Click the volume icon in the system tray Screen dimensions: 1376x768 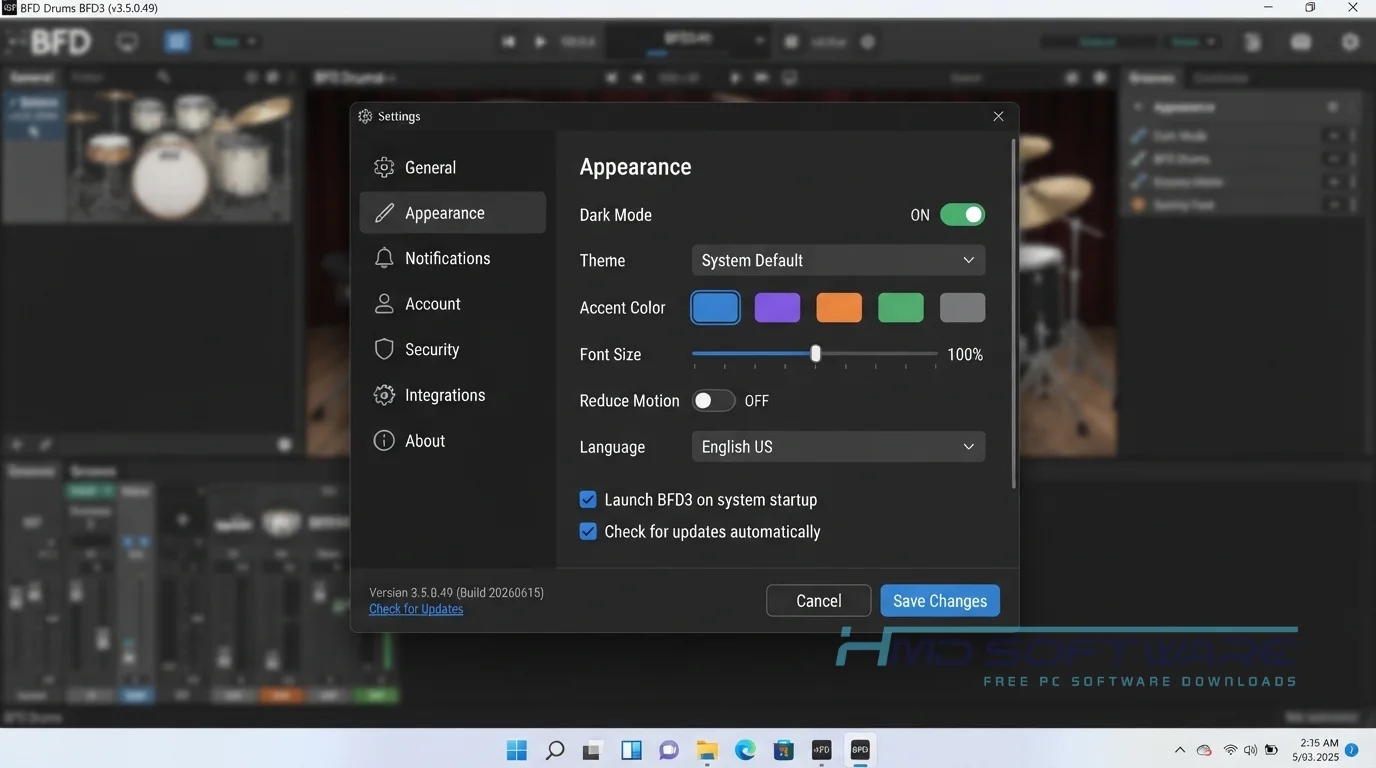(1250, 750)
